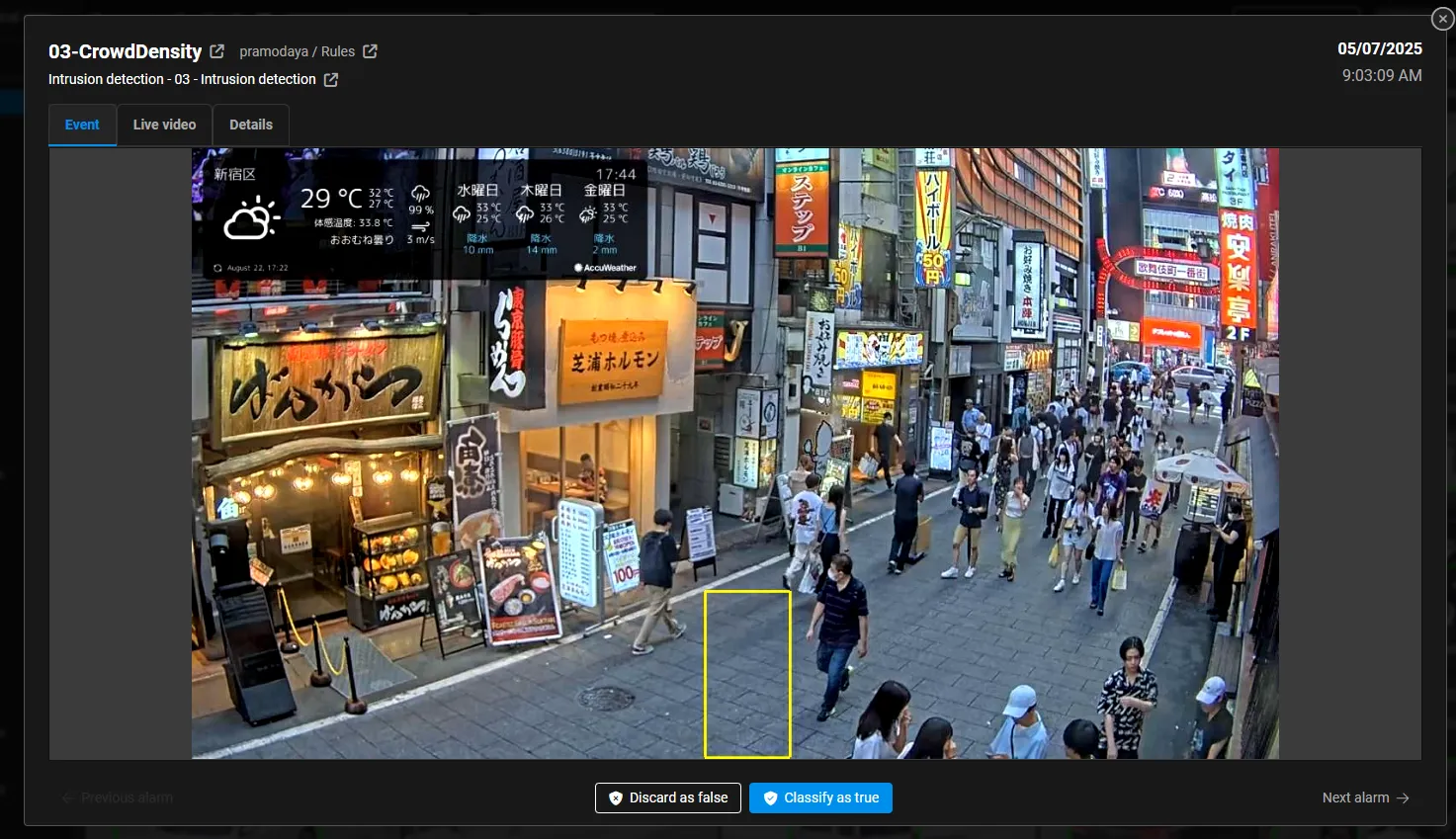Open external link icon after Intrusion detection text
Screen dimensions: 1456x839
coord(331,80)
